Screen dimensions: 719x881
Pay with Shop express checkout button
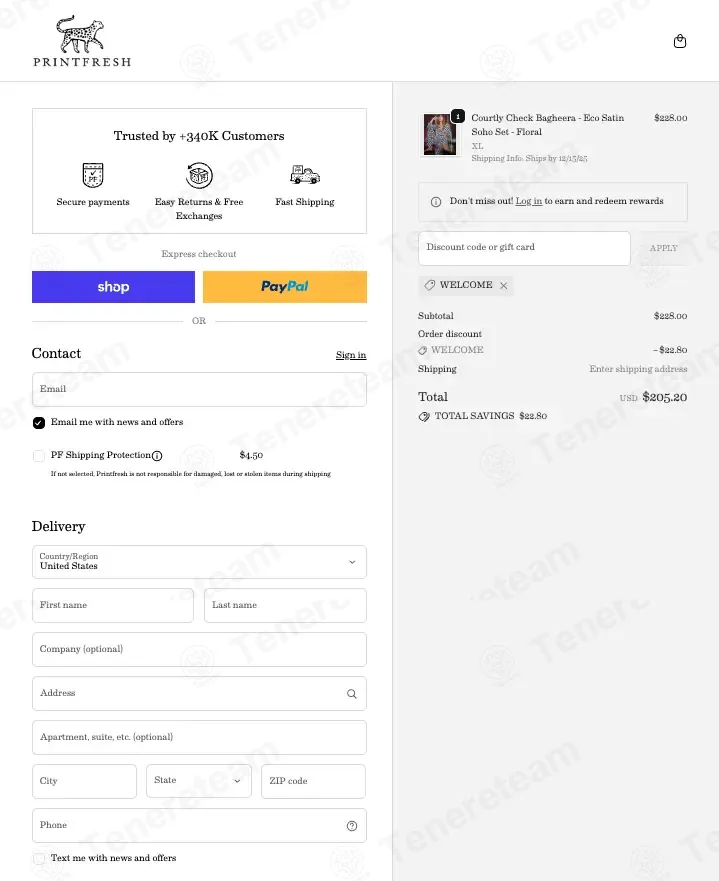(x=113, y=287)
